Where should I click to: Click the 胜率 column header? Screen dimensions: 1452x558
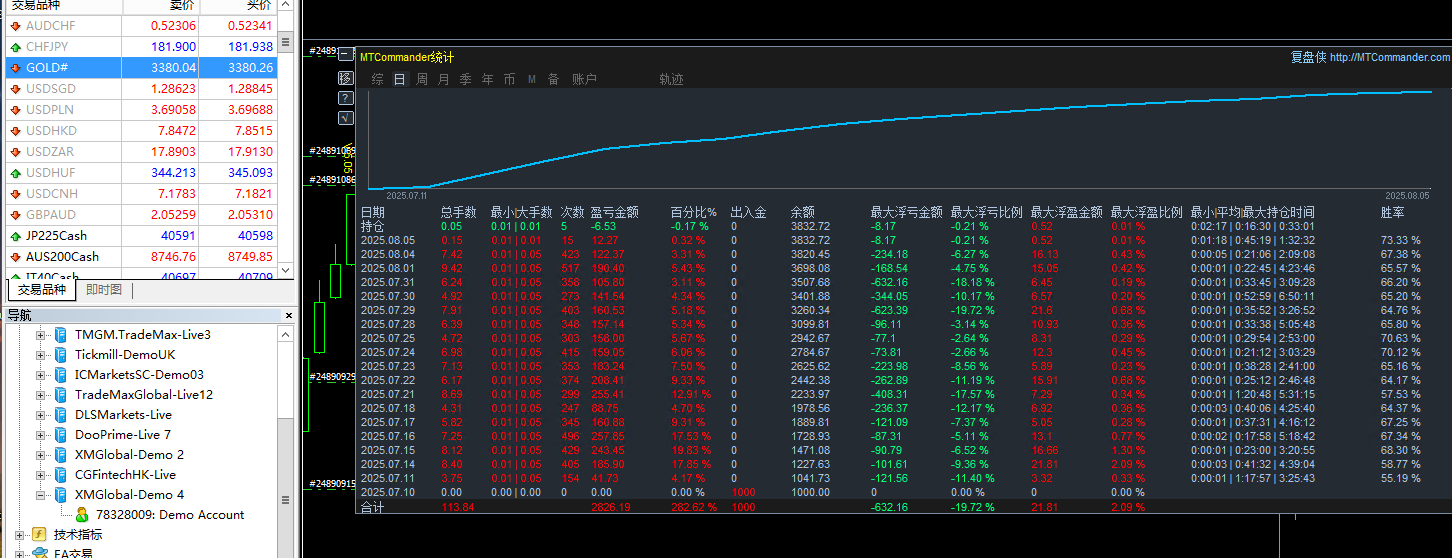pyautogui.click(x=1393, y=212)
